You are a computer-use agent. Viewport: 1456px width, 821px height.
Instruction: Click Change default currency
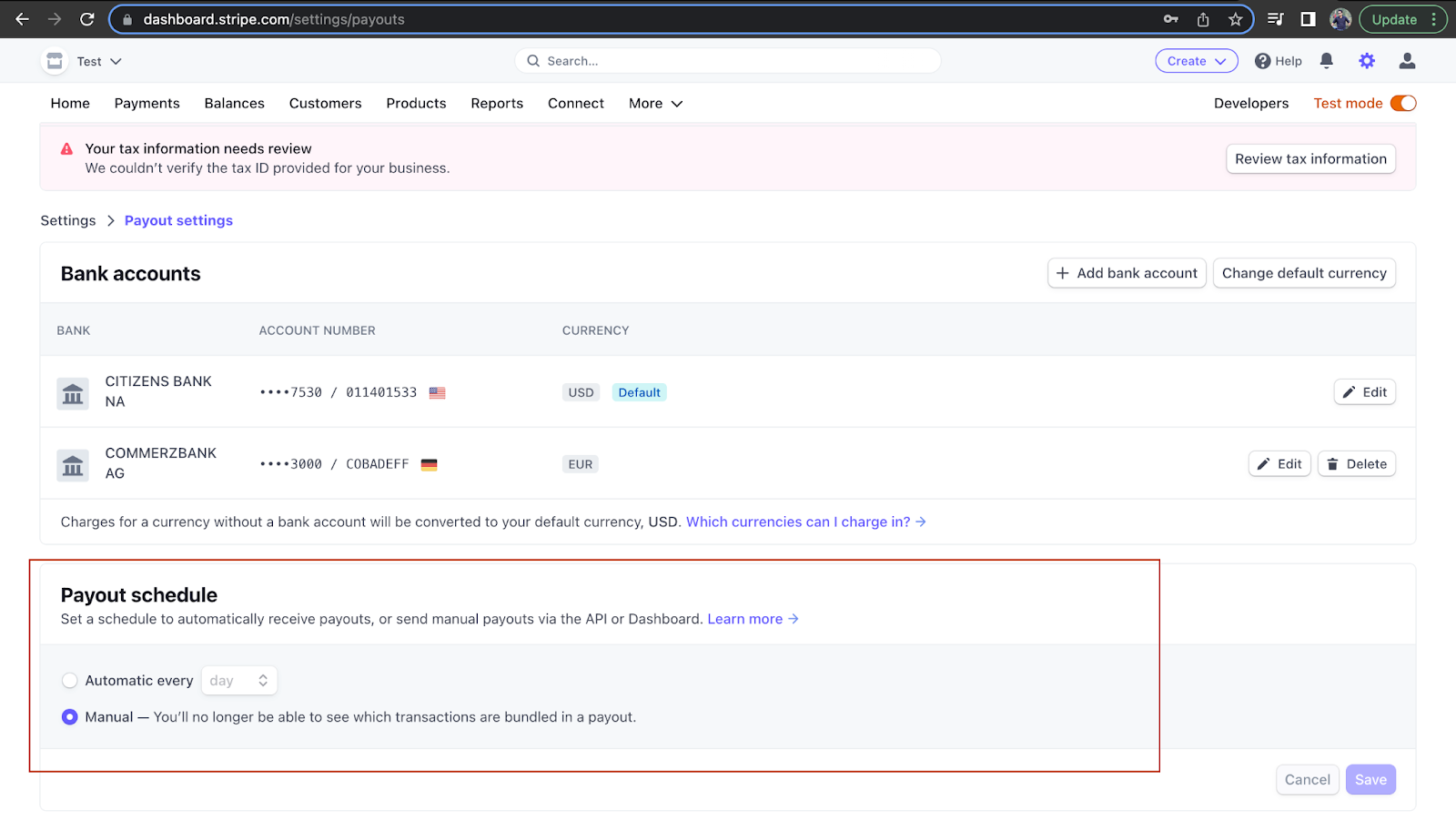1304,273
